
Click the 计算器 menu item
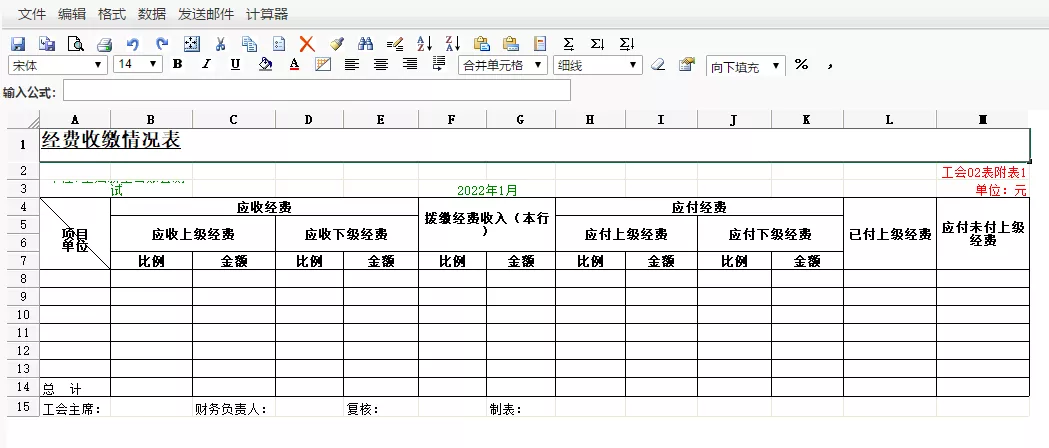click(x=267, y=14)
